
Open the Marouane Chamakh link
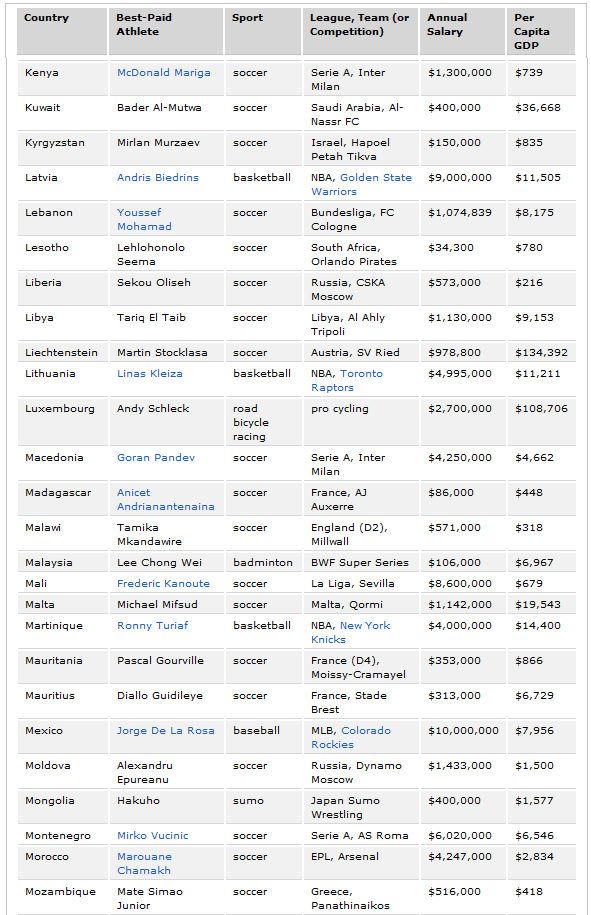(144, 864)
